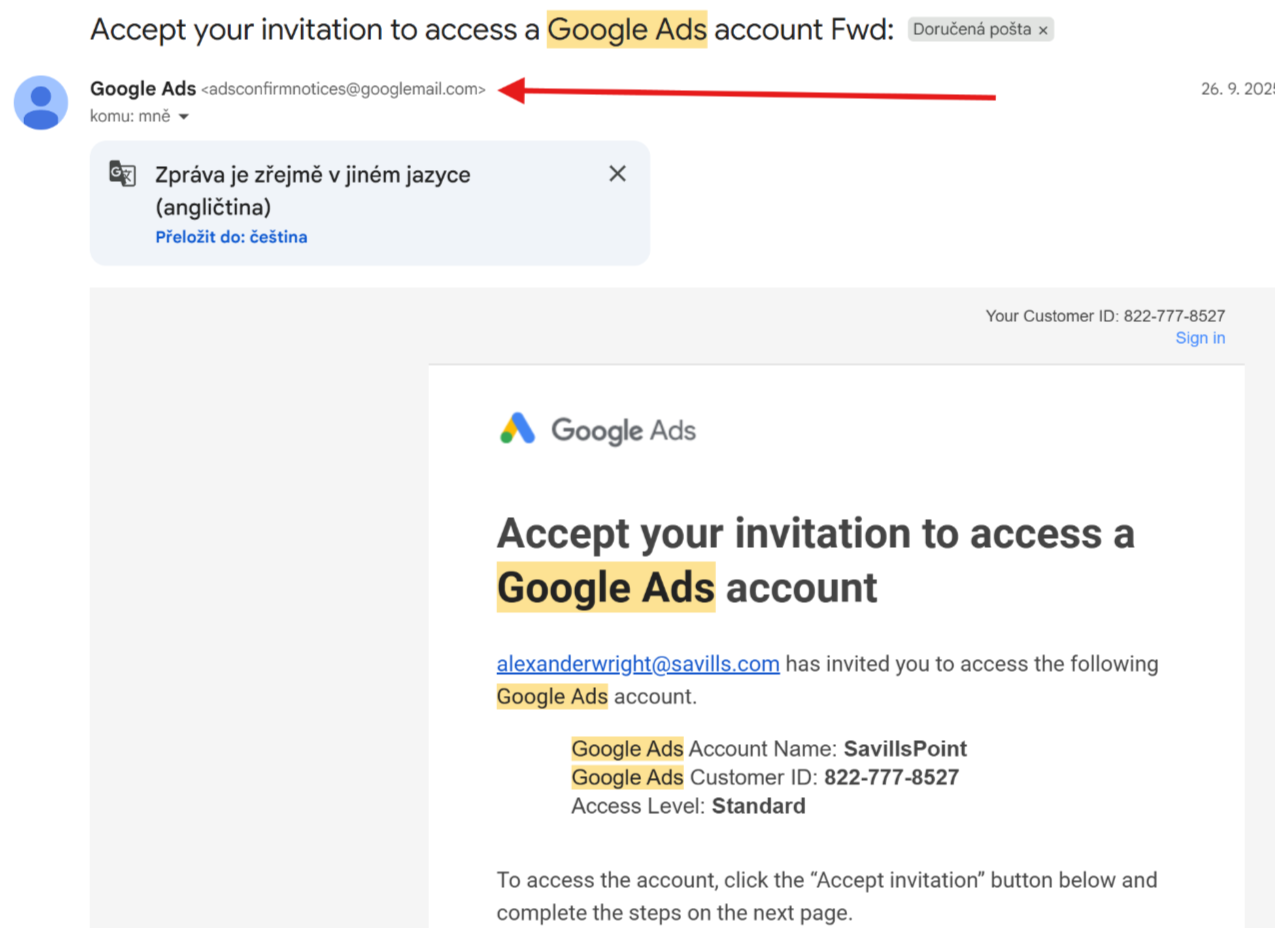The image size is (1275, 928).
Task: Click the sender's profile avatar
Action: [x=40, y=102]
